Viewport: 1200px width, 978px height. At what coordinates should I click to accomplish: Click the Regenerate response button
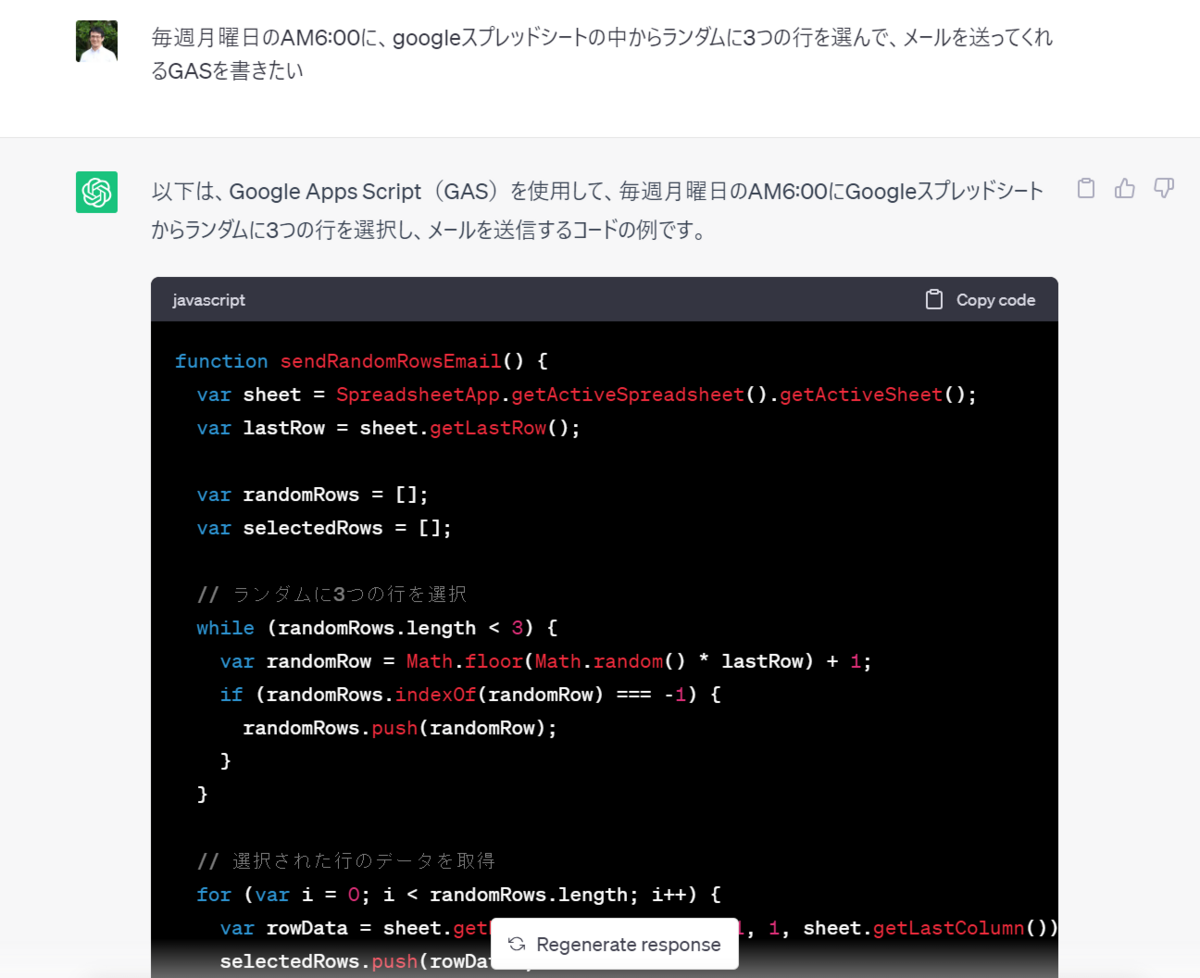(x=615, y=944)
